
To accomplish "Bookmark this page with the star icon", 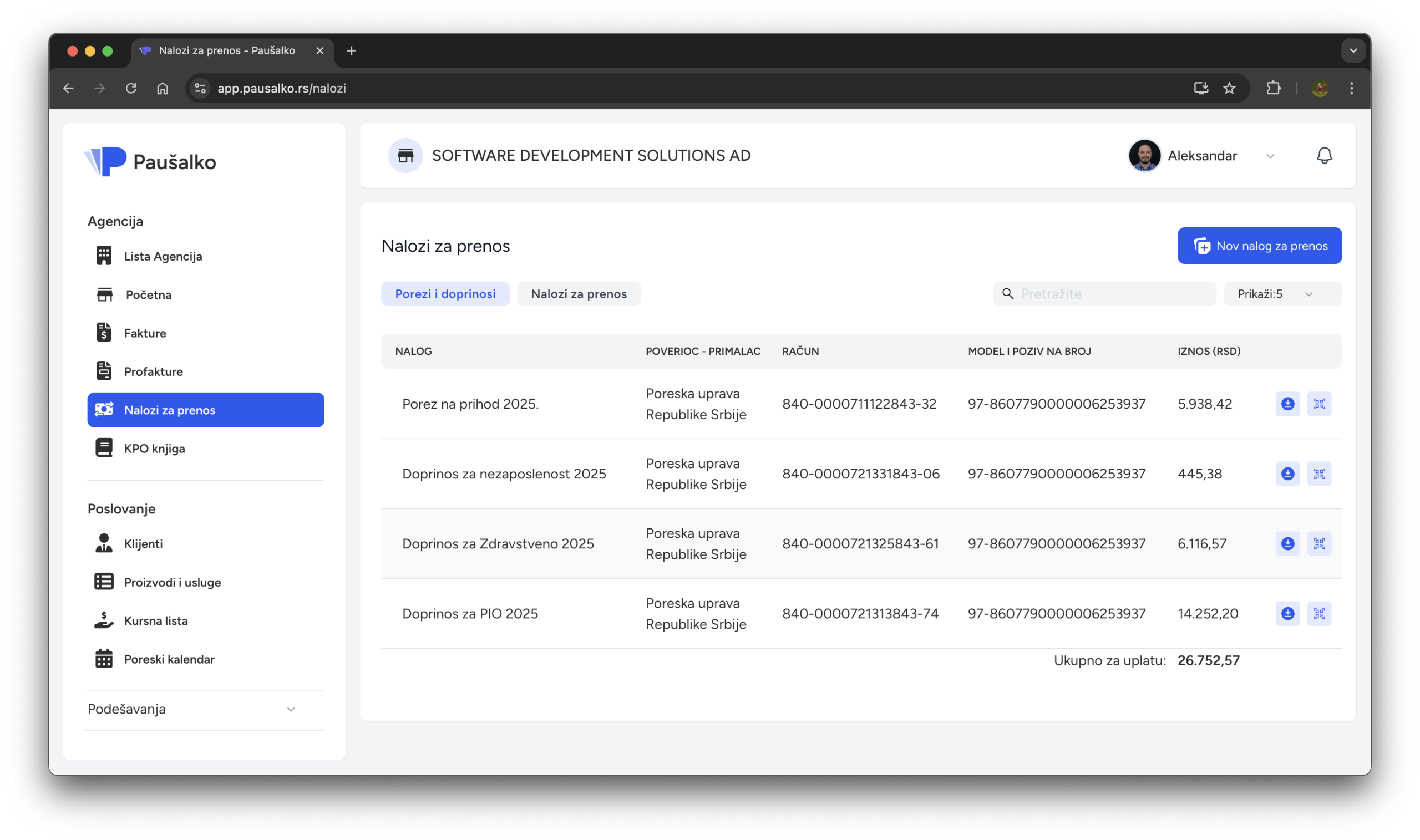I will (1229, 88).
